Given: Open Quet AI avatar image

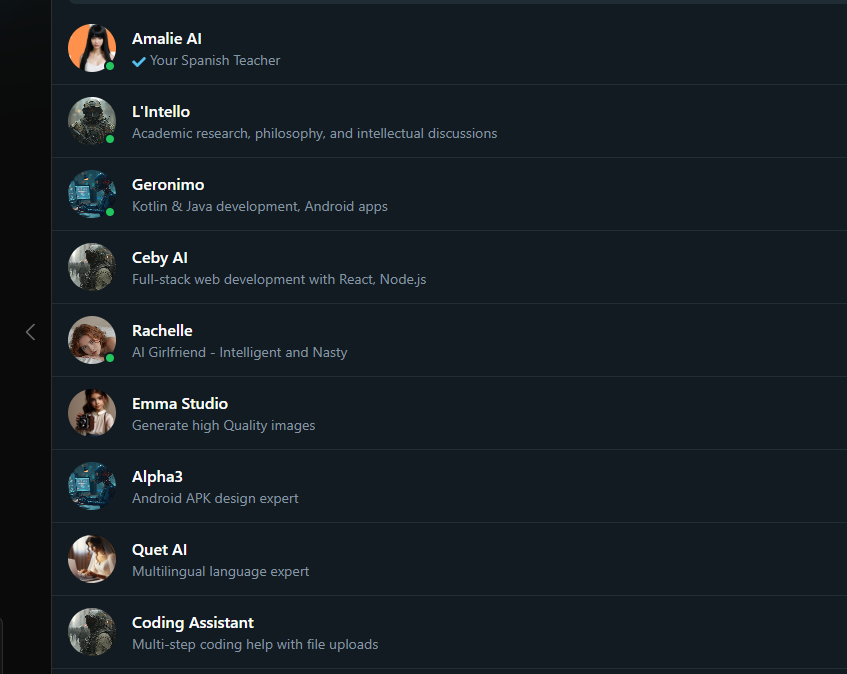Looking at the screenshot, I should [x=92, y=558].
